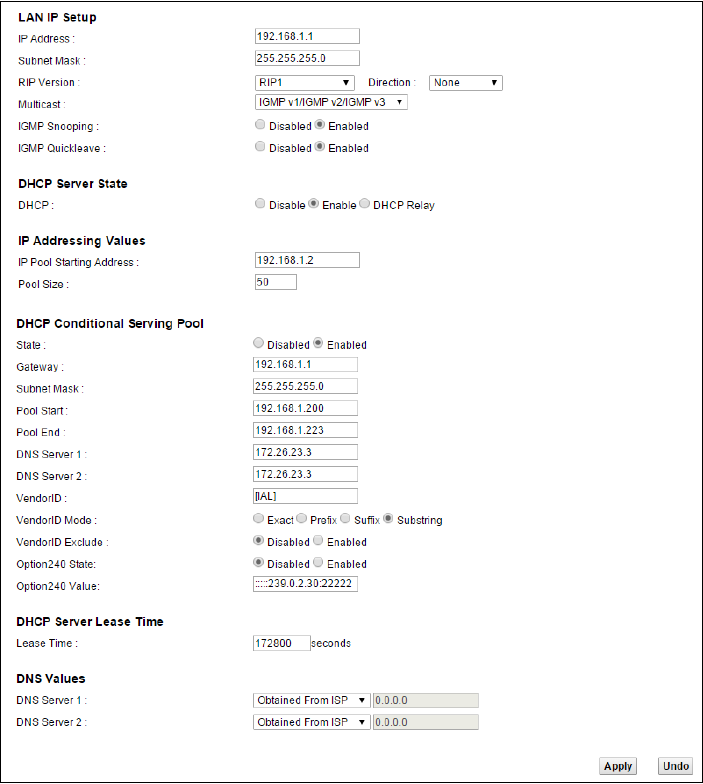This screenshot has width=703, height=784.
Task: Click the Conditional Pool DNS Server 2 field
Action: 305,474
